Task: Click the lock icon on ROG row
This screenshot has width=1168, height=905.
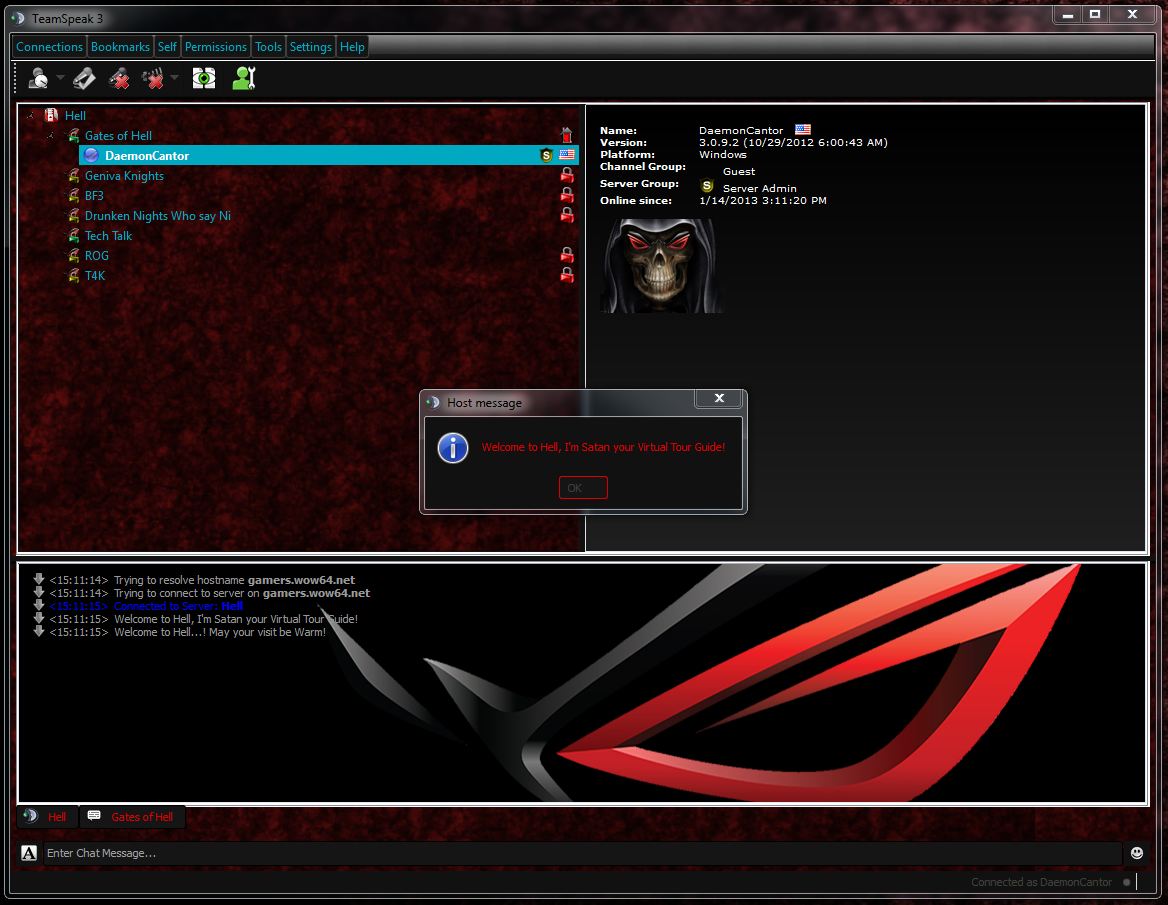Action: [x=567, y=255]
